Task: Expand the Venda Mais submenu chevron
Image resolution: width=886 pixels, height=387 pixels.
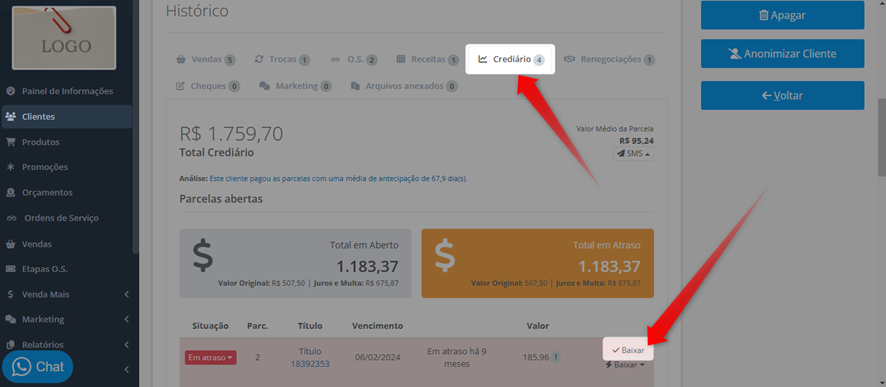Action: (127, 294)
